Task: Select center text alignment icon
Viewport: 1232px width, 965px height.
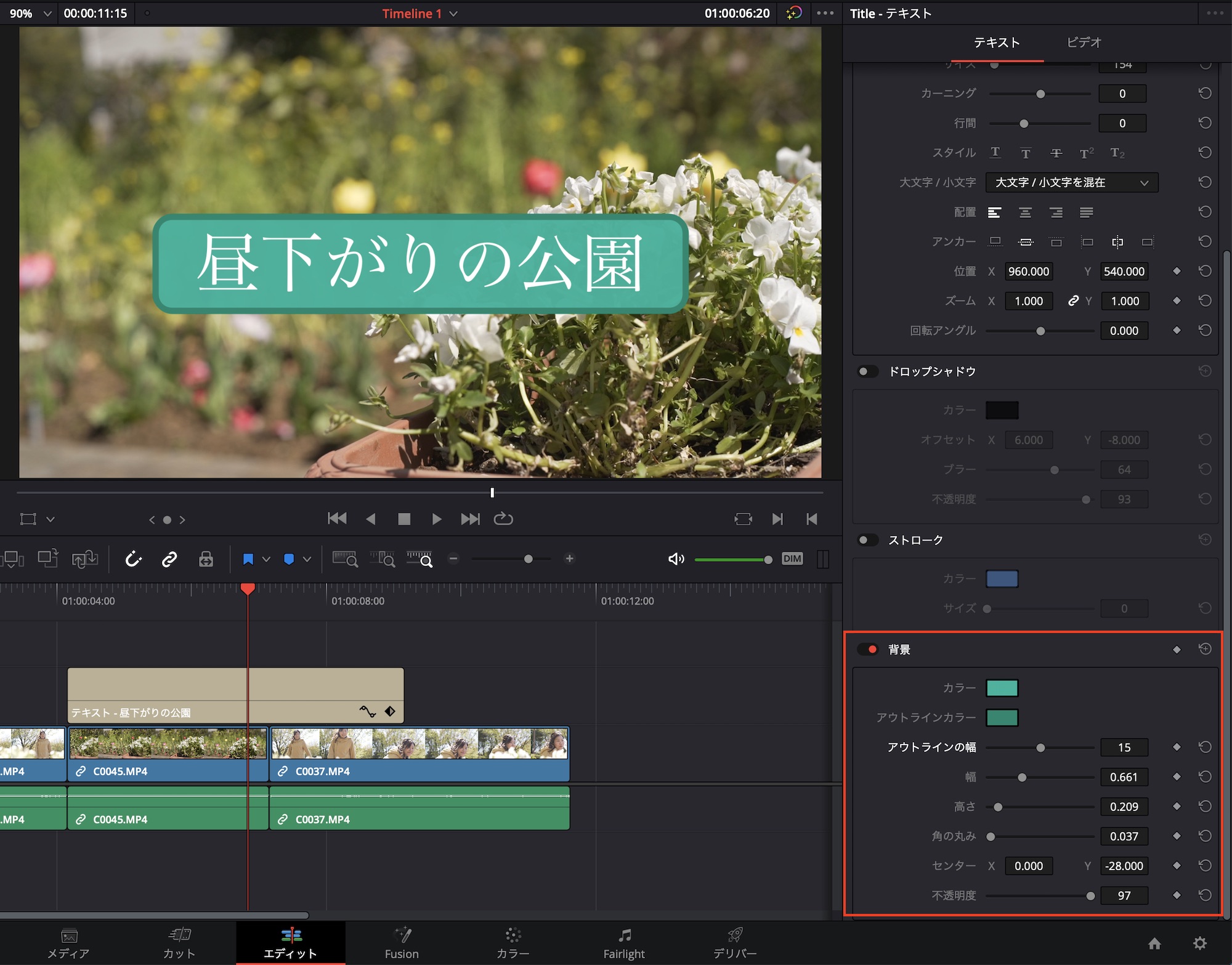Action: pyautogui.click(x=1025, y=212)
